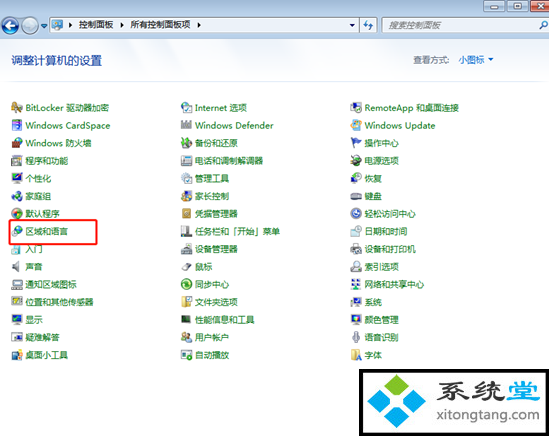The height and width of the screenshot is (436, 549).
Task: Open 声音 speaker icon
Action: (16, 267)
